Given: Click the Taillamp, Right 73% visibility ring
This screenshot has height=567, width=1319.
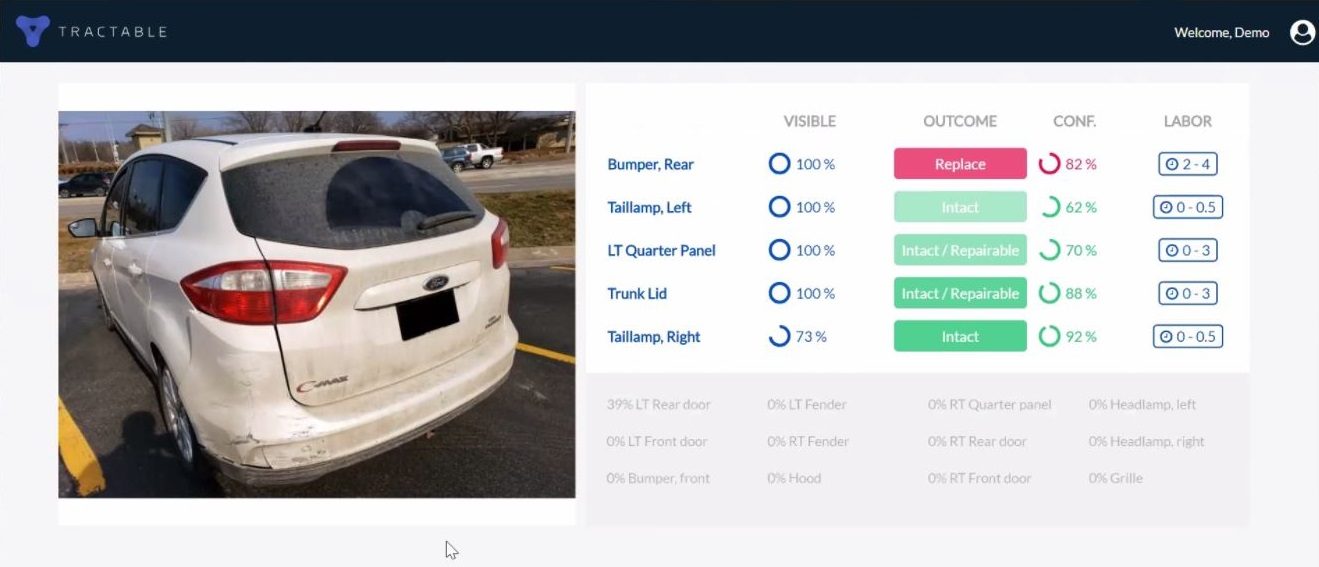Looking at the screenshot, I should (x=779, y=337).
